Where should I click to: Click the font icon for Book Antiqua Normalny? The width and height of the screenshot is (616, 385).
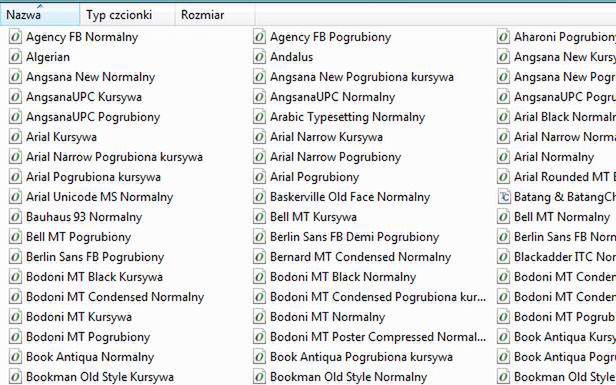click(x=15, y=357)
